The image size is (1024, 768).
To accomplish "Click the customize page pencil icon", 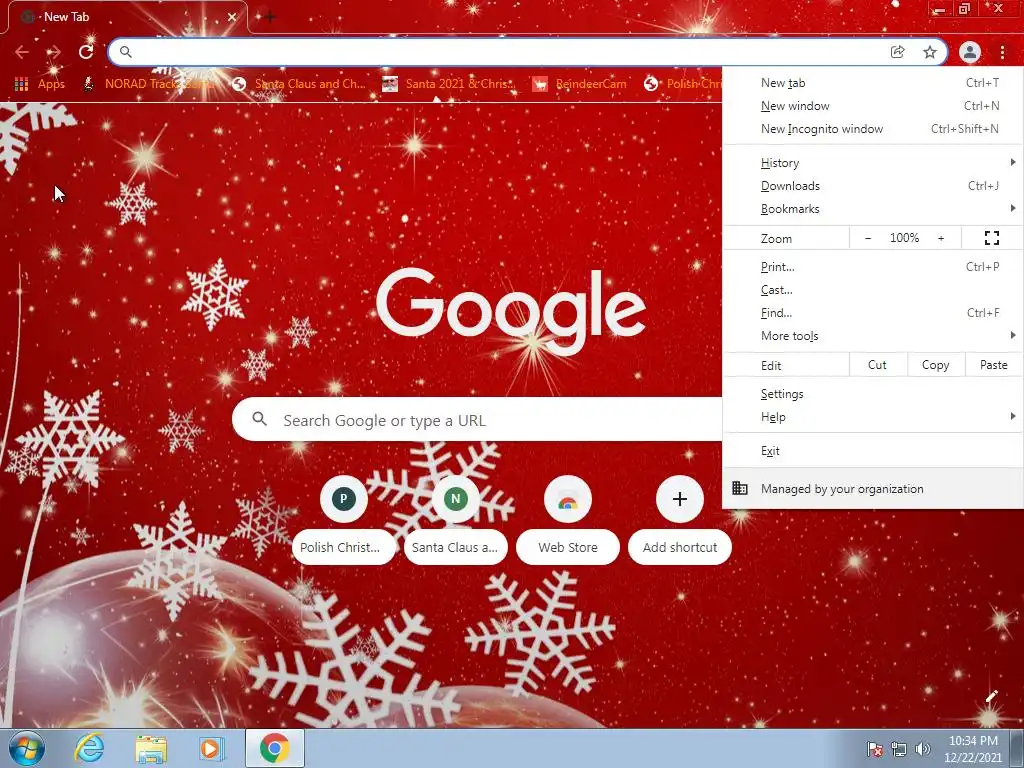I will coord(991,697).
